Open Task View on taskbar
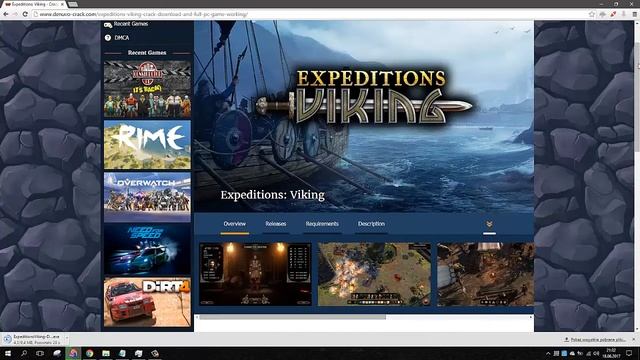This screenshot has width=640, height=360. pyautogui.click(x=40, y=353)
